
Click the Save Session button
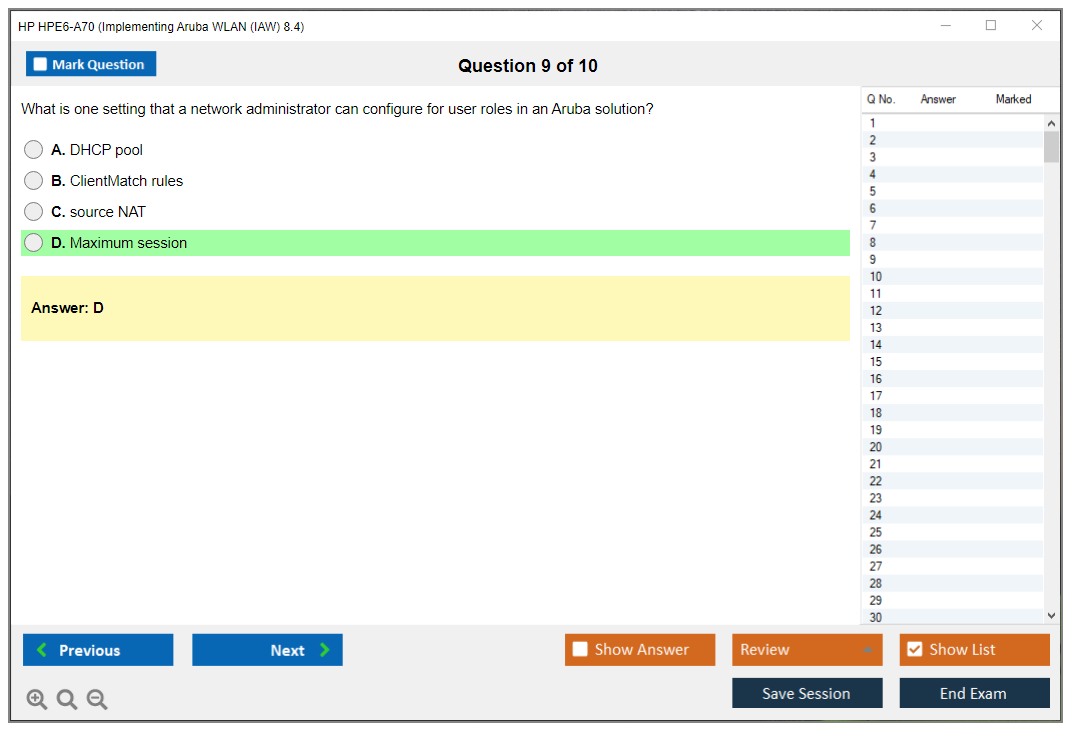[807, 693]
